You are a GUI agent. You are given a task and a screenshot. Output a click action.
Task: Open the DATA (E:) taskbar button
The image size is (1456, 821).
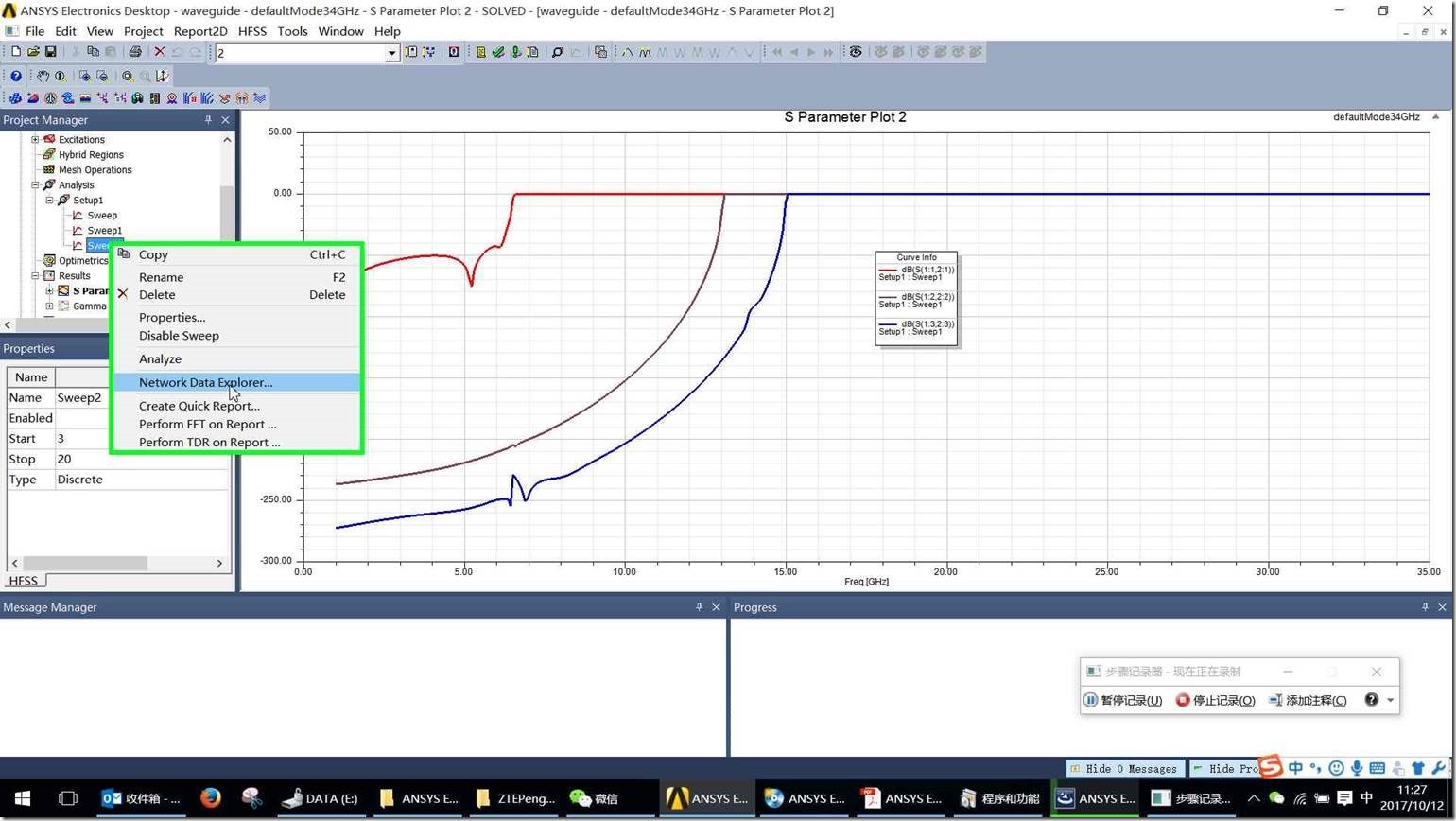[x=321, y=798]
